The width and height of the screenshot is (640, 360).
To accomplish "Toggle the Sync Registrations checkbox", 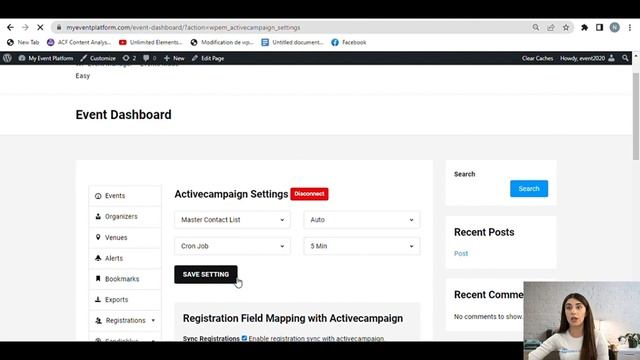I will coord(244,338).
